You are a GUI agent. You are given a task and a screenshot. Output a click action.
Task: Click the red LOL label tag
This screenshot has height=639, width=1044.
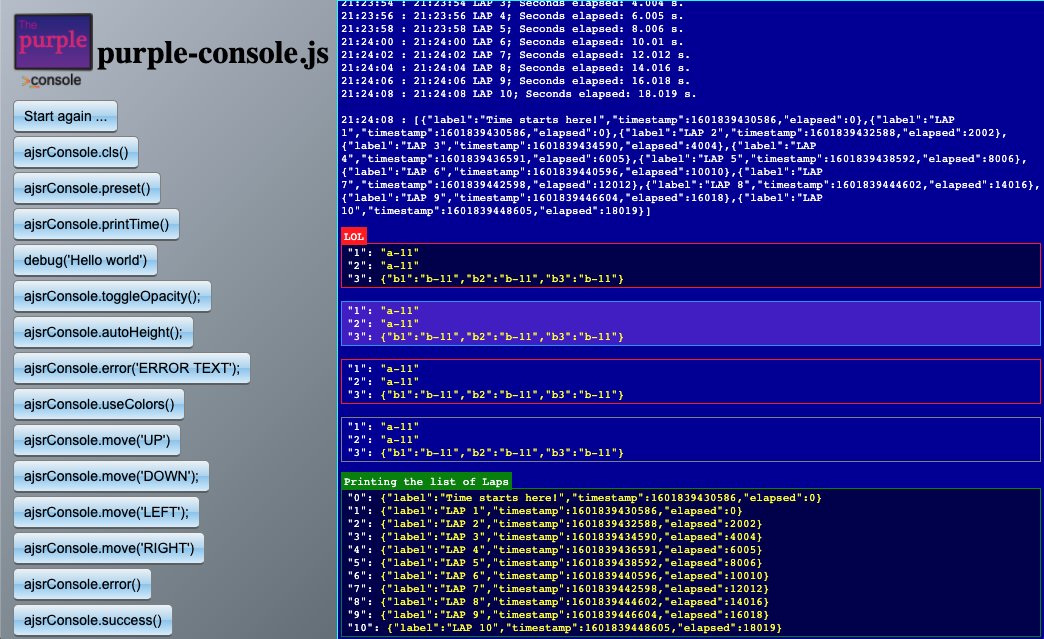click(x=354, y=236)
